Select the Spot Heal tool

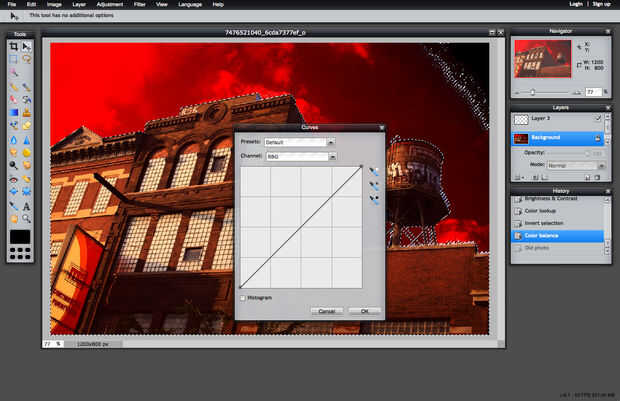26,179
